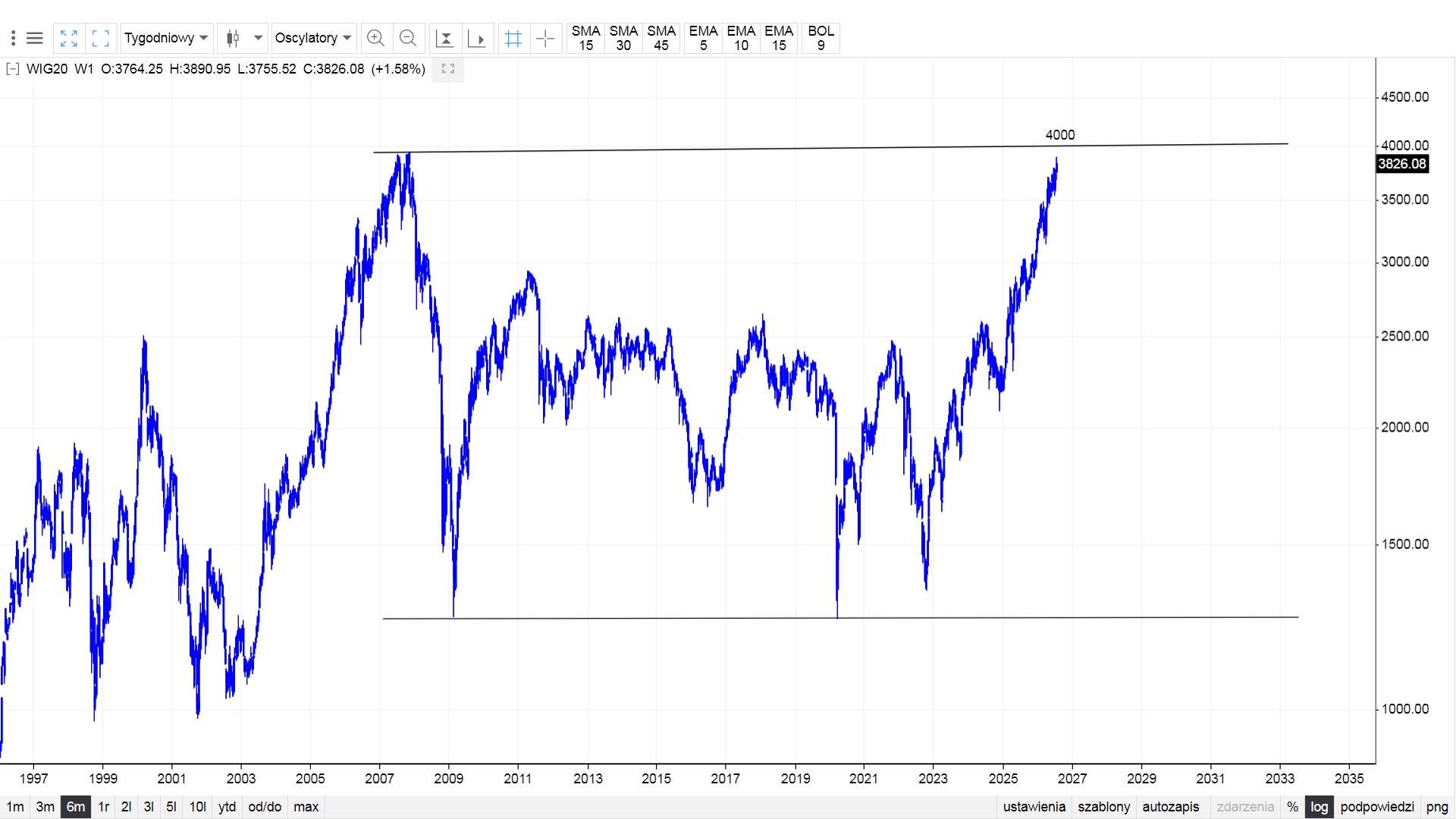Click the small expand icon beside legend
The image size is (1456, 819).
[x=447, y=69]
